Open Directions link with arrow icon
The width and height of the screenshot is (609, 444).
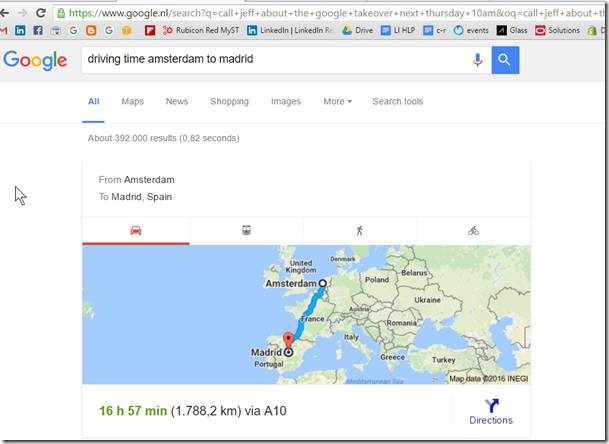coord(491,412)
